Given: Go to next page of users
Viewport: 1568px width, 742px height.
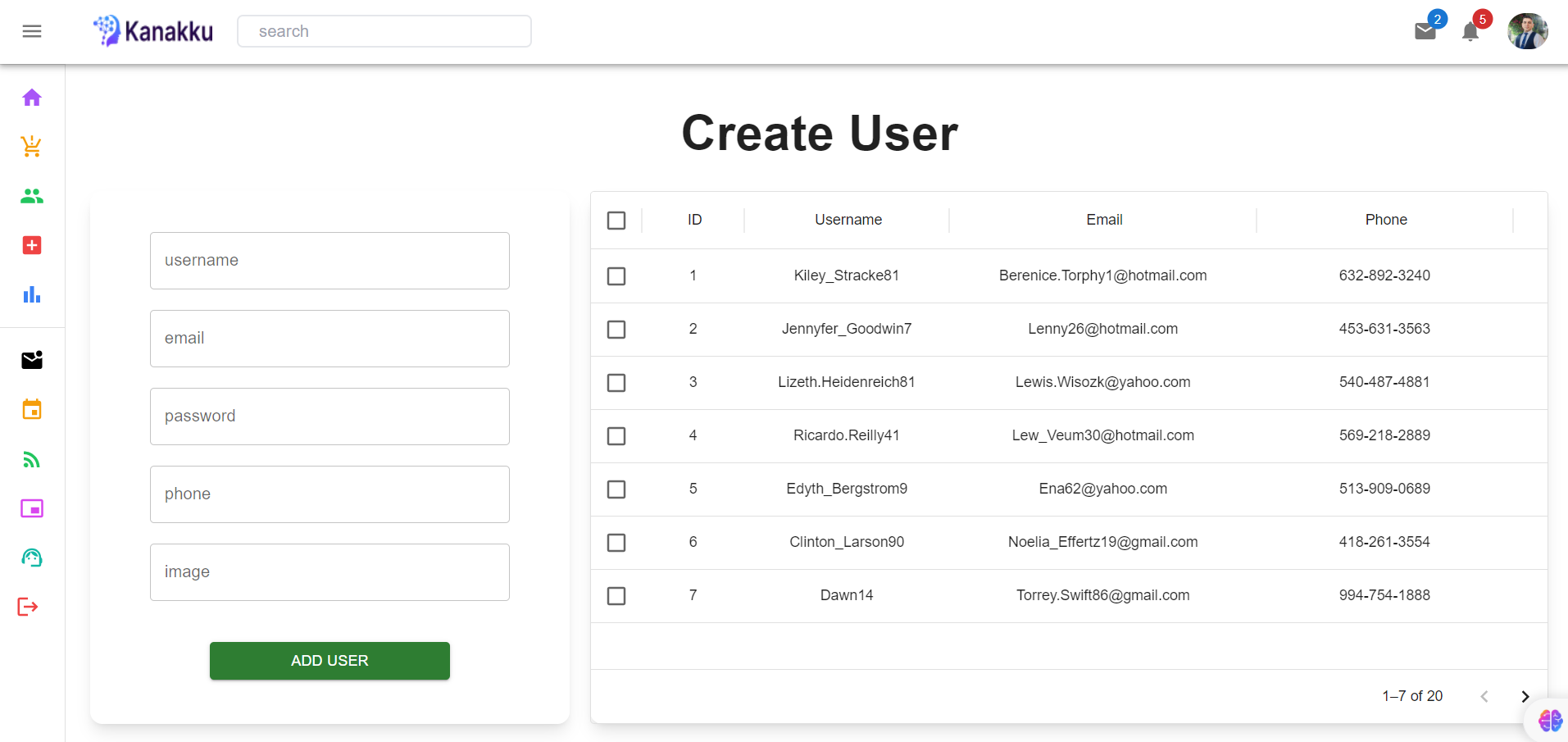Looking at the screenshot, I should click(x=1525, y=697).
